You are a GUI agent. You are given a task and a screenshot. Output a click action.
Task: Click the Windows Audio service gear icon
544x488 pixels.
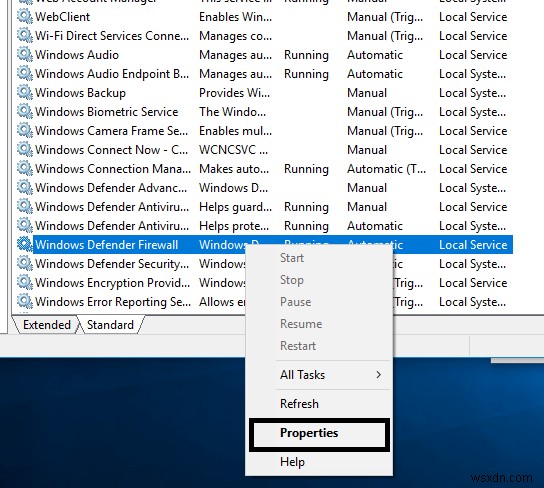[x=25, y=55]
